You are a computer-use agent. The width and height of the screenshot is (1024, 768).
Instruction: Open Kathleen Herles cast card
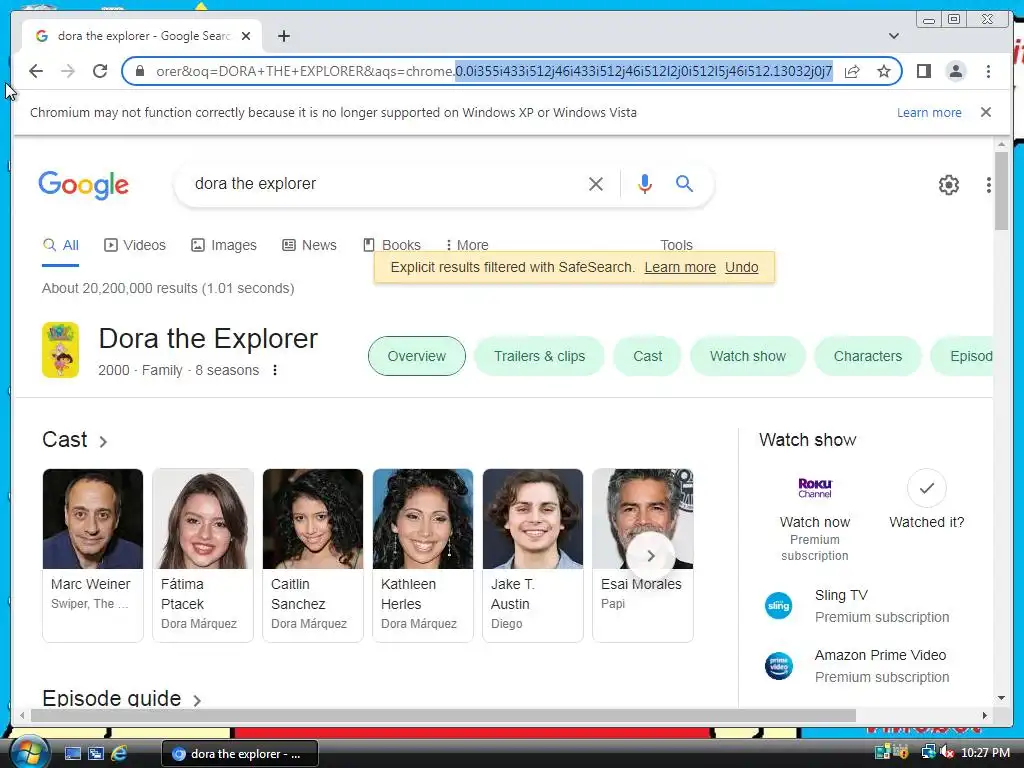point(423,555)
